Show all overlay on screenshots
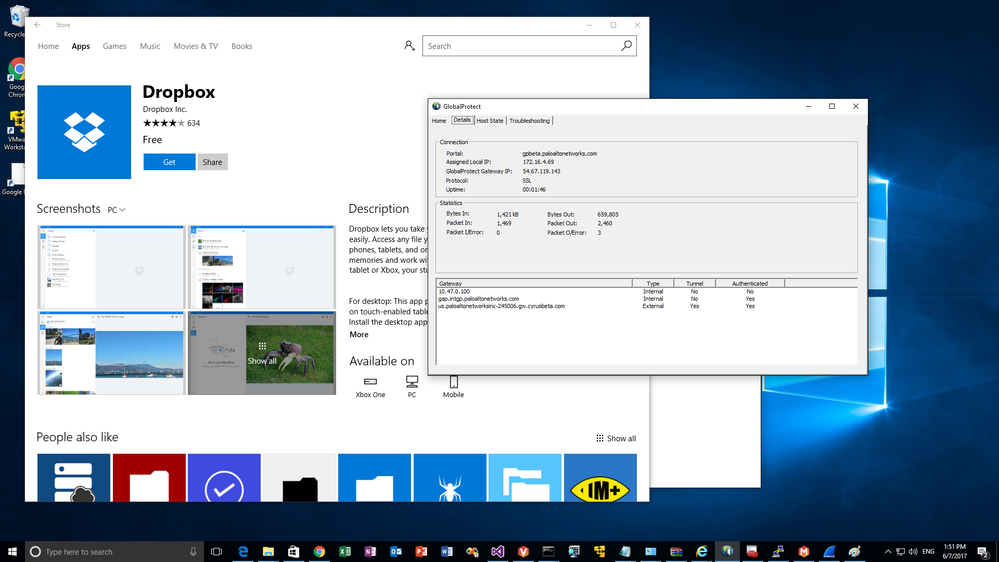The image size is (999, 562). click(262, 354)
